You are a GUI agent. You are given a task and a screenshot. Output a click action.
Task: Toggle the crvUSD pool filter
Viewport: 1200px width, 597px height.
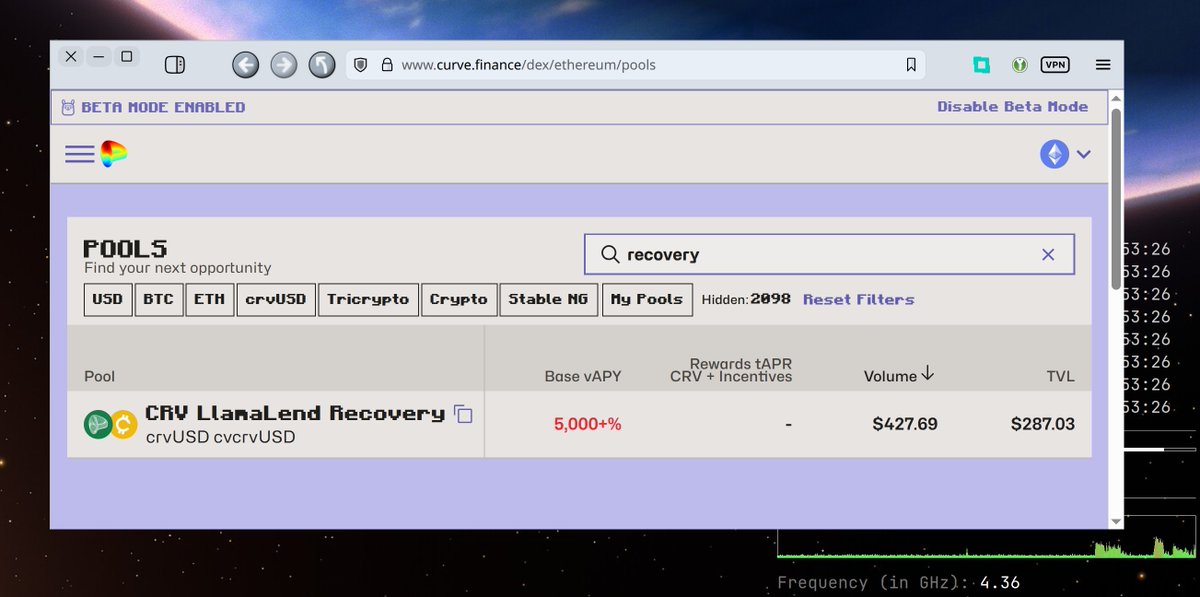pyautogui.click(x=277, y=299)
